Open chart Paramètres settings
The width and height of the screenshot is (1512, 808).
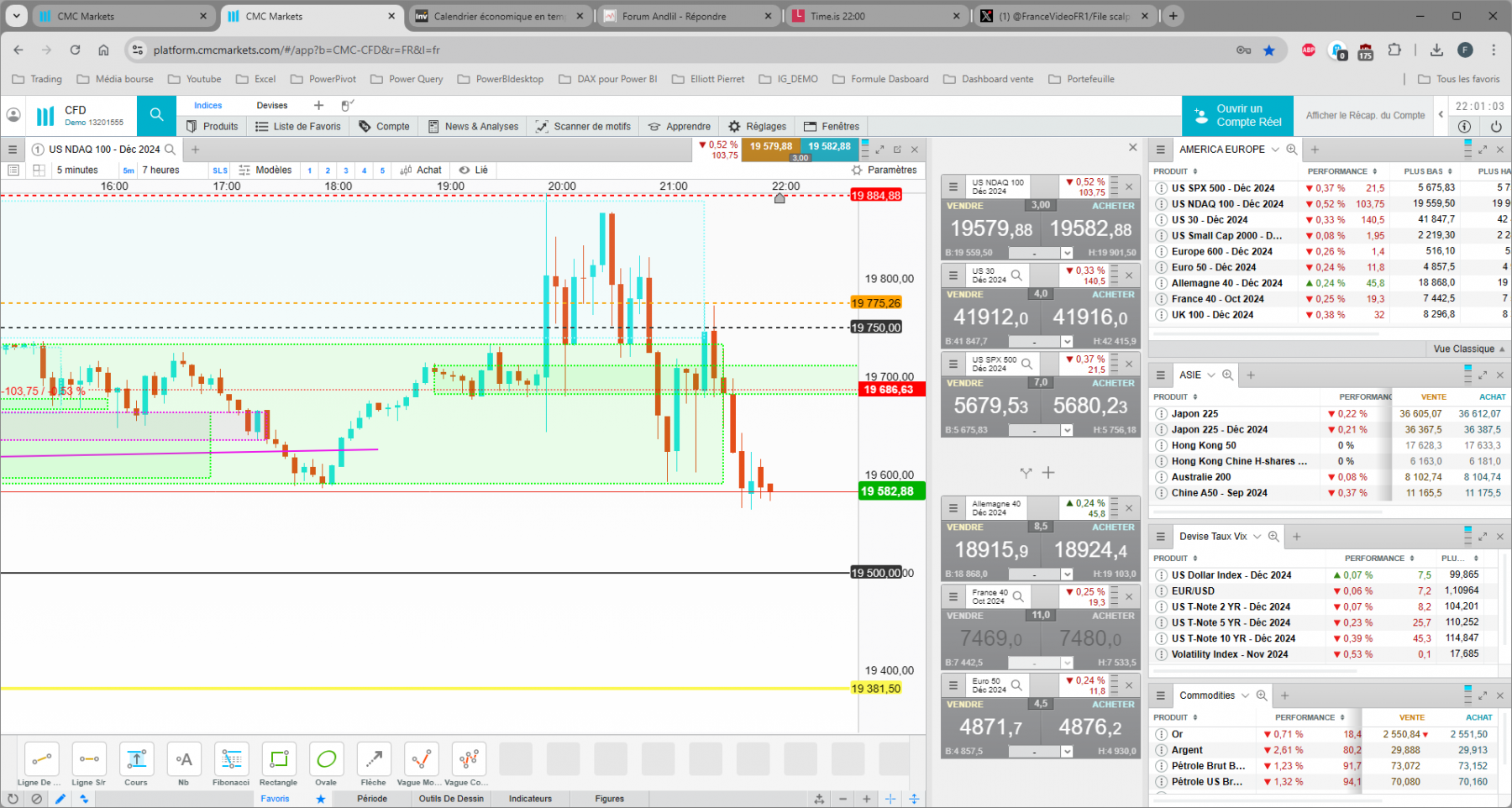click(x=885, y=170)
